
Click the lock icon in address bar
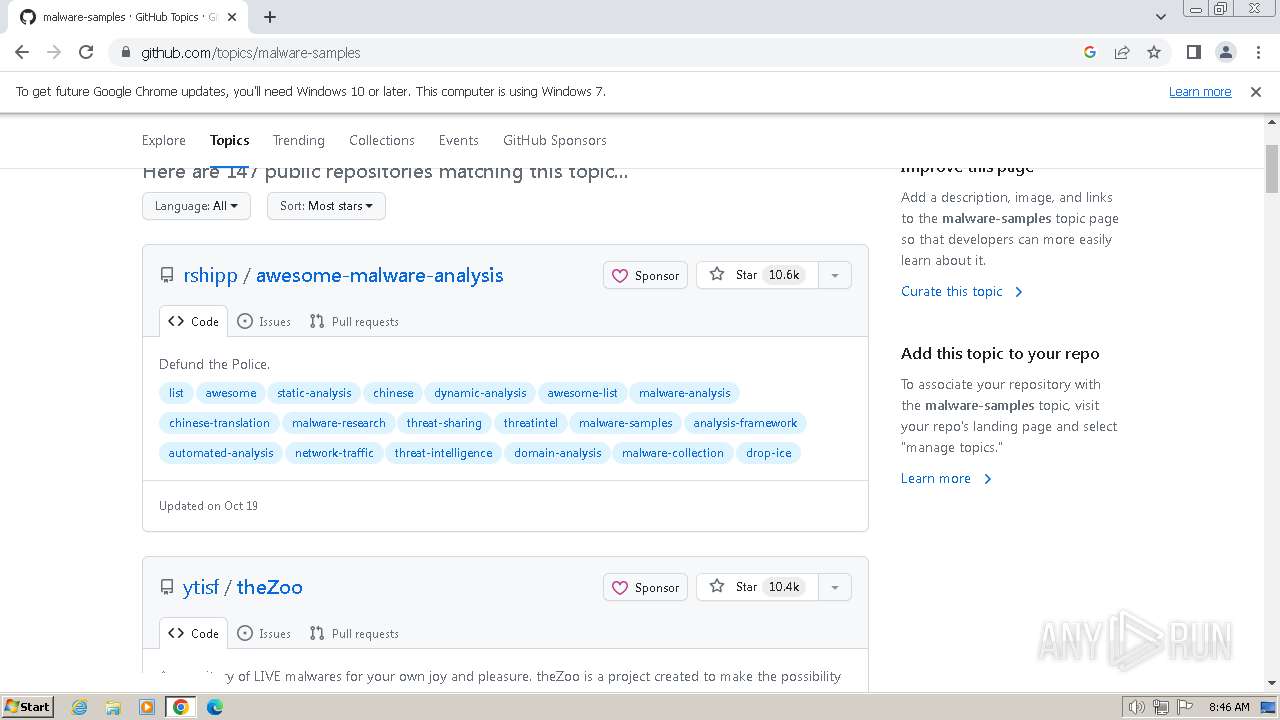[125, 53]
